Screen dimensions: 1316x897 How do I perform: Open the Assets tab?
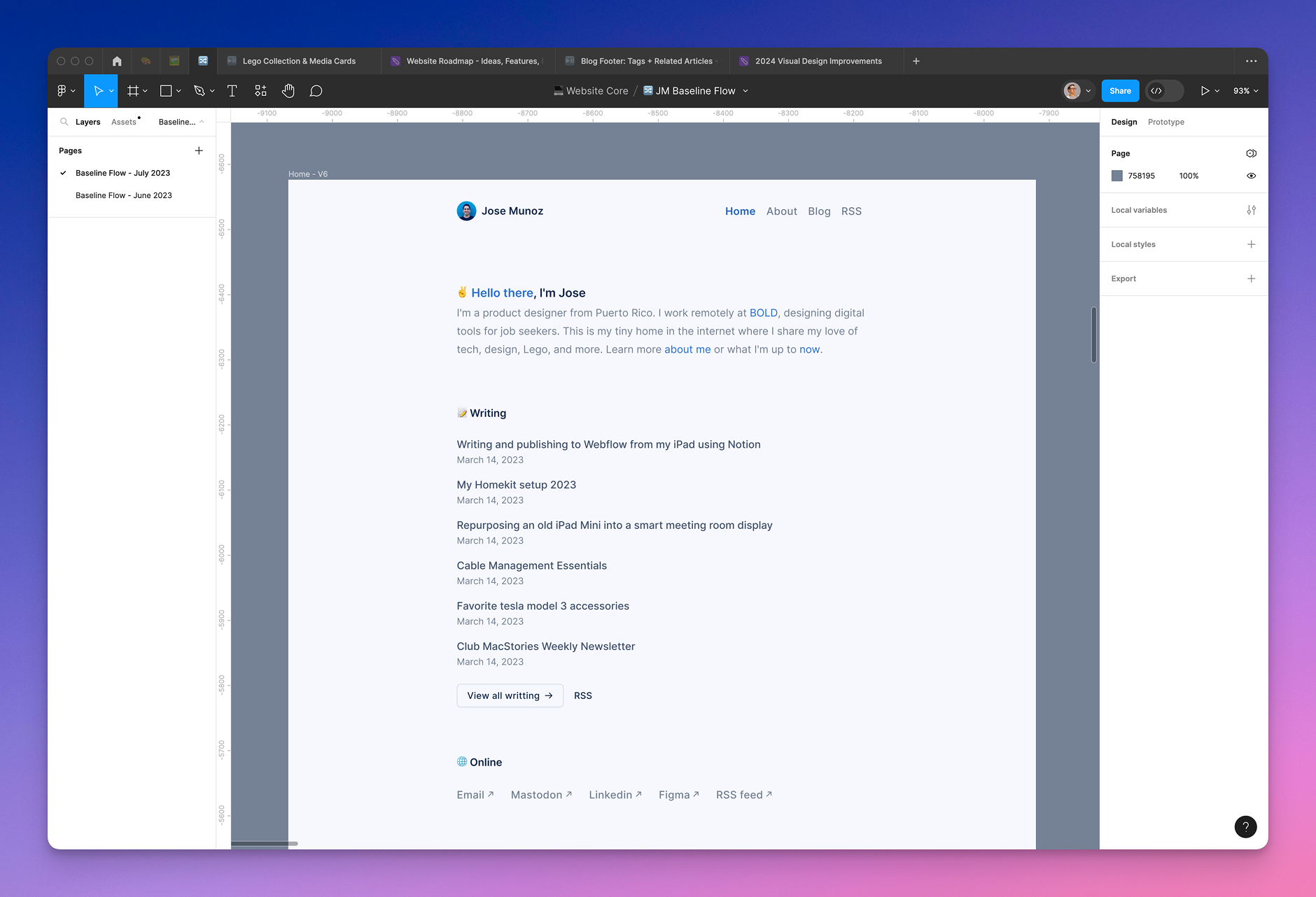tap(124, 121)
